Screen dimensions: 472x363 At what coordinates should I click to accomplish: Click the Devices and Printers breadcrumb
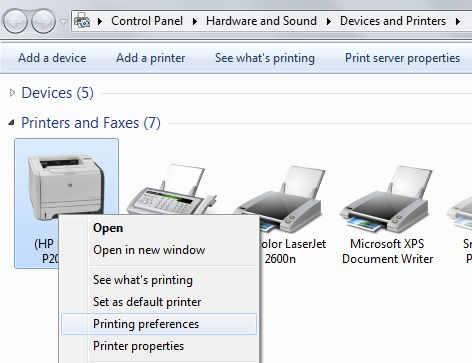tap(393, 21)
